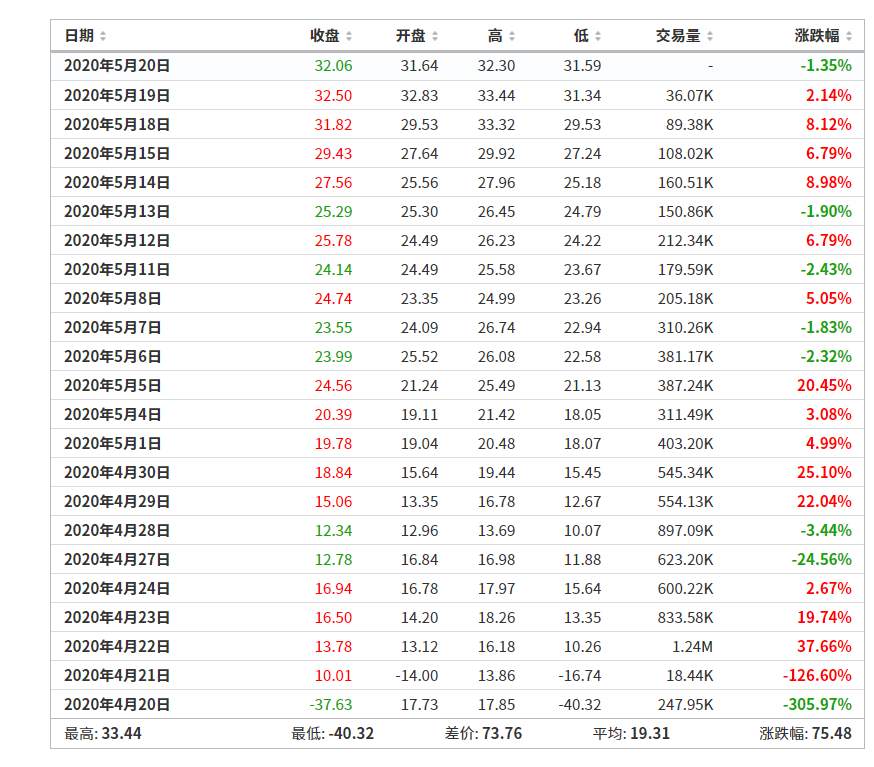Click the summary 平均: 19.31

pyautogui.click(x=631, y=734)
